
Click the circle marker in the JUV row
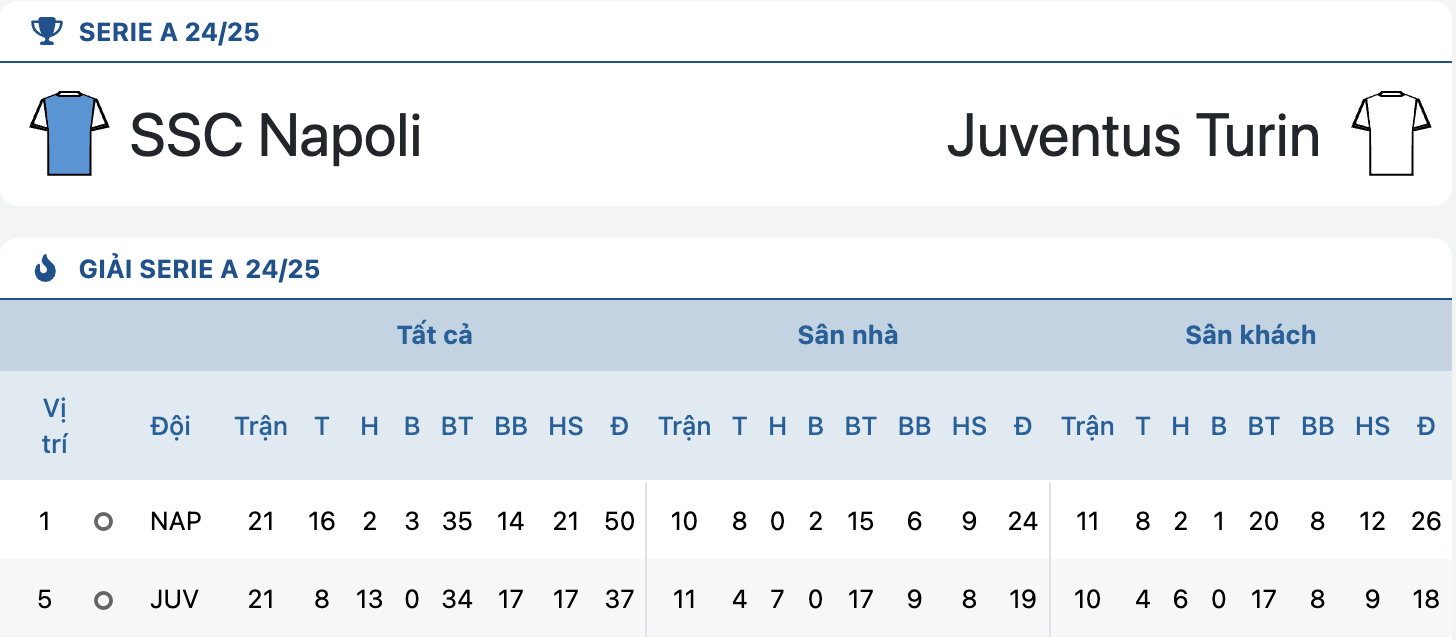103,600
